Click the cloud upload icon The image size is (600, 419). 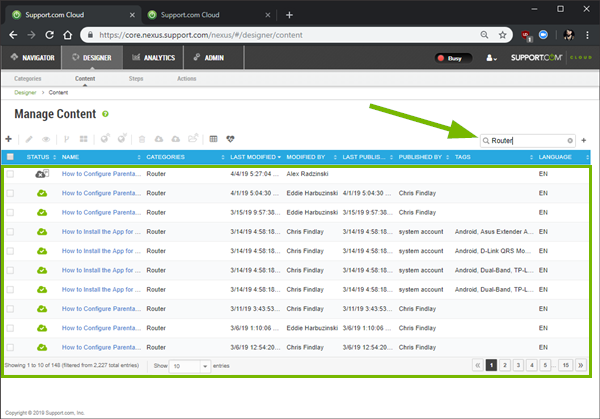(x=176, y=139)
